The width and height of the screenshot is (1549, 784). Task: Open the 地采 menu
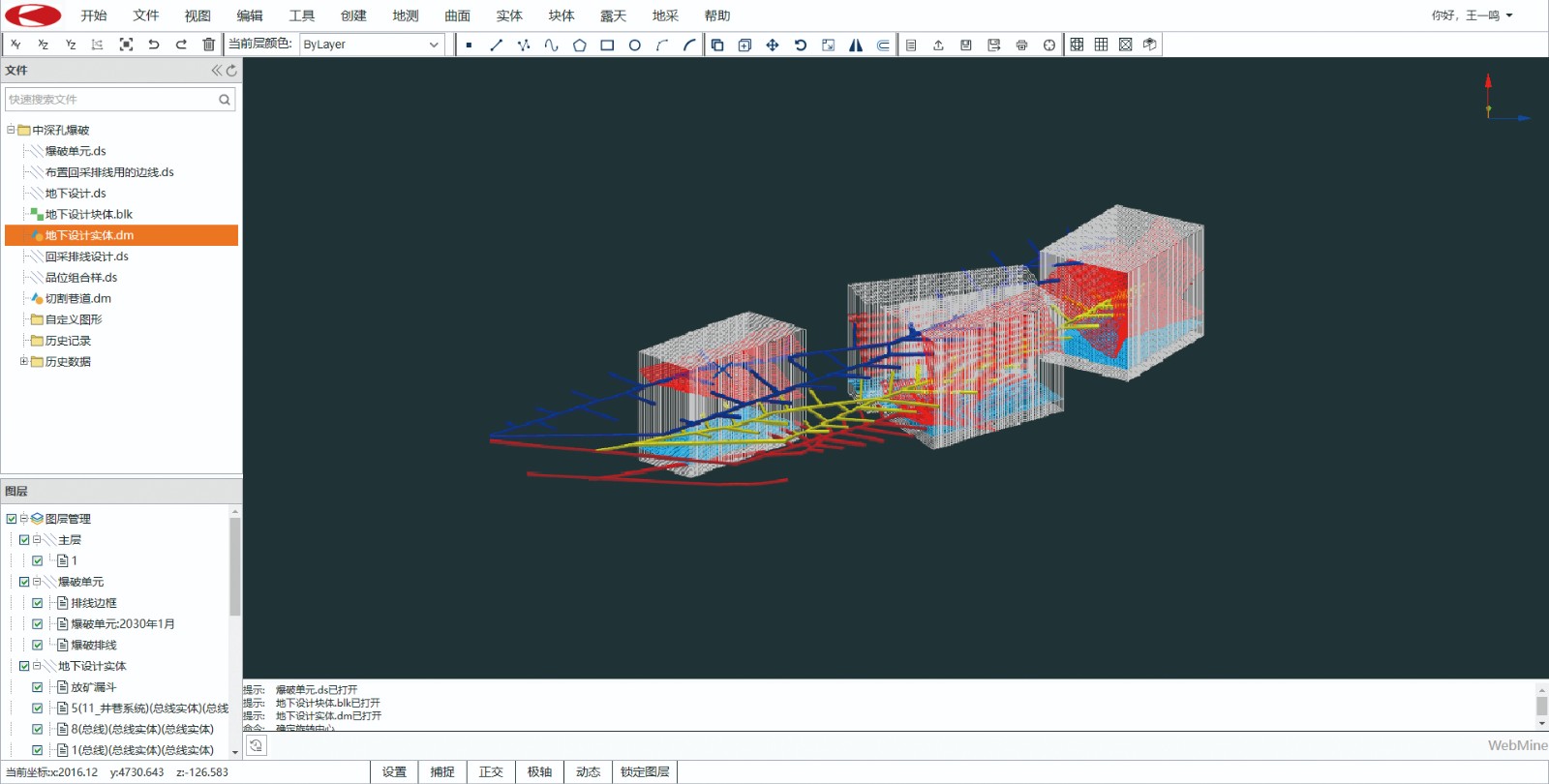point(665,15)
